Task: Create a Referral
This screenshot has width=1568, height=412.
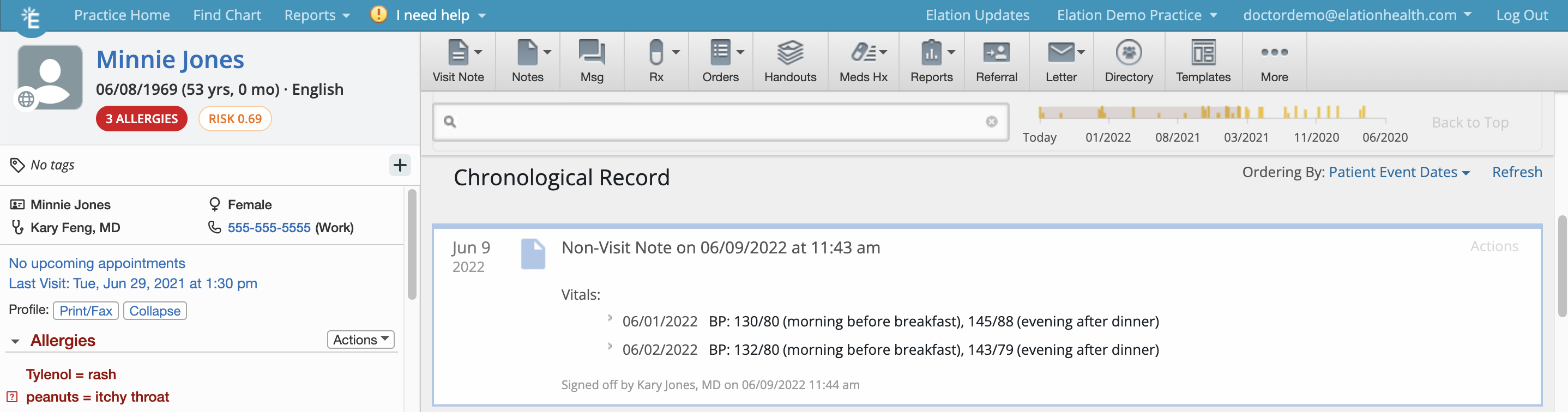Action: click(997, 61)
